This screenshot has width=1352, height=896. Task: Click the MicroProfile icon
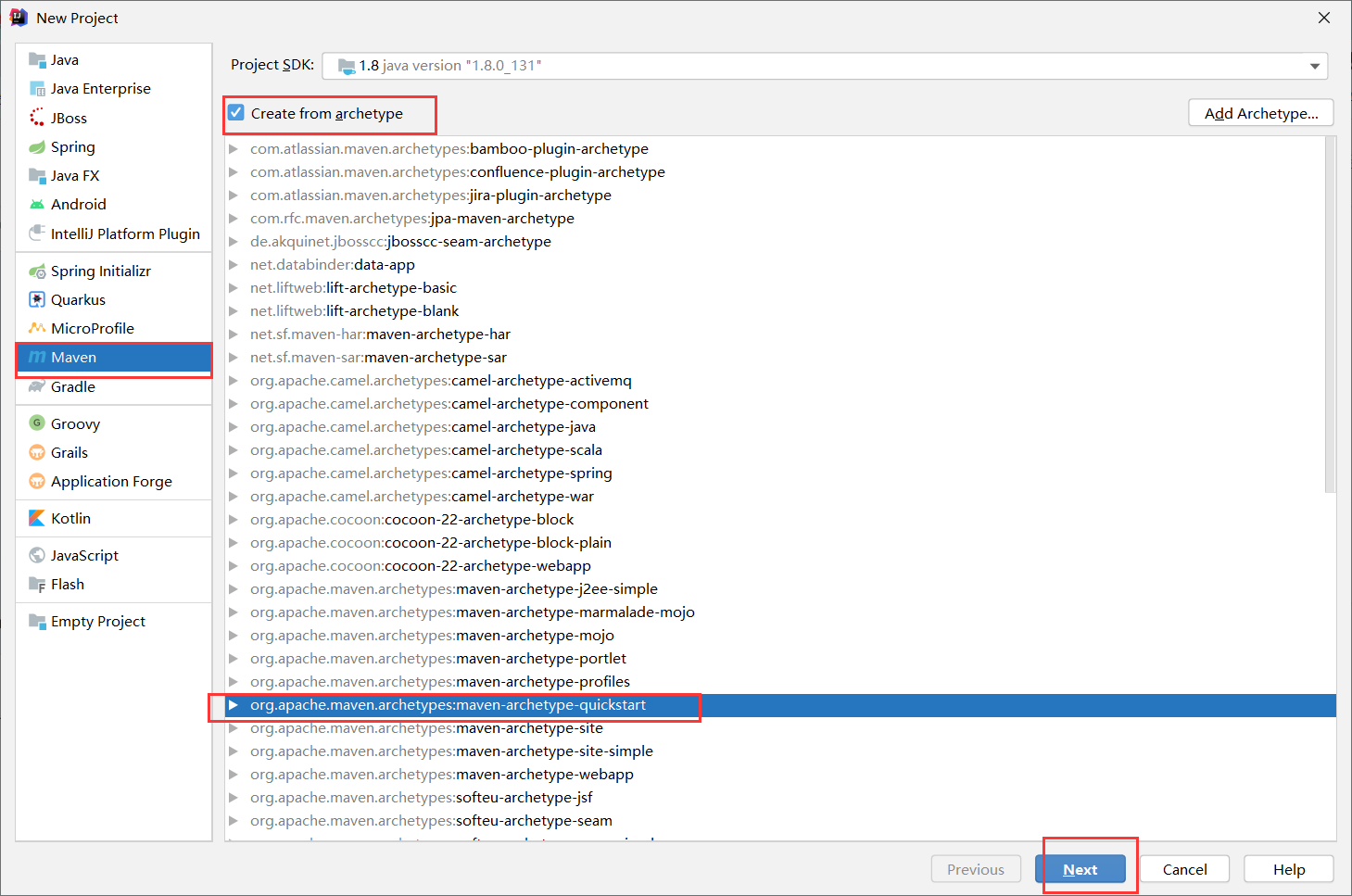click(x=37, y=329)
